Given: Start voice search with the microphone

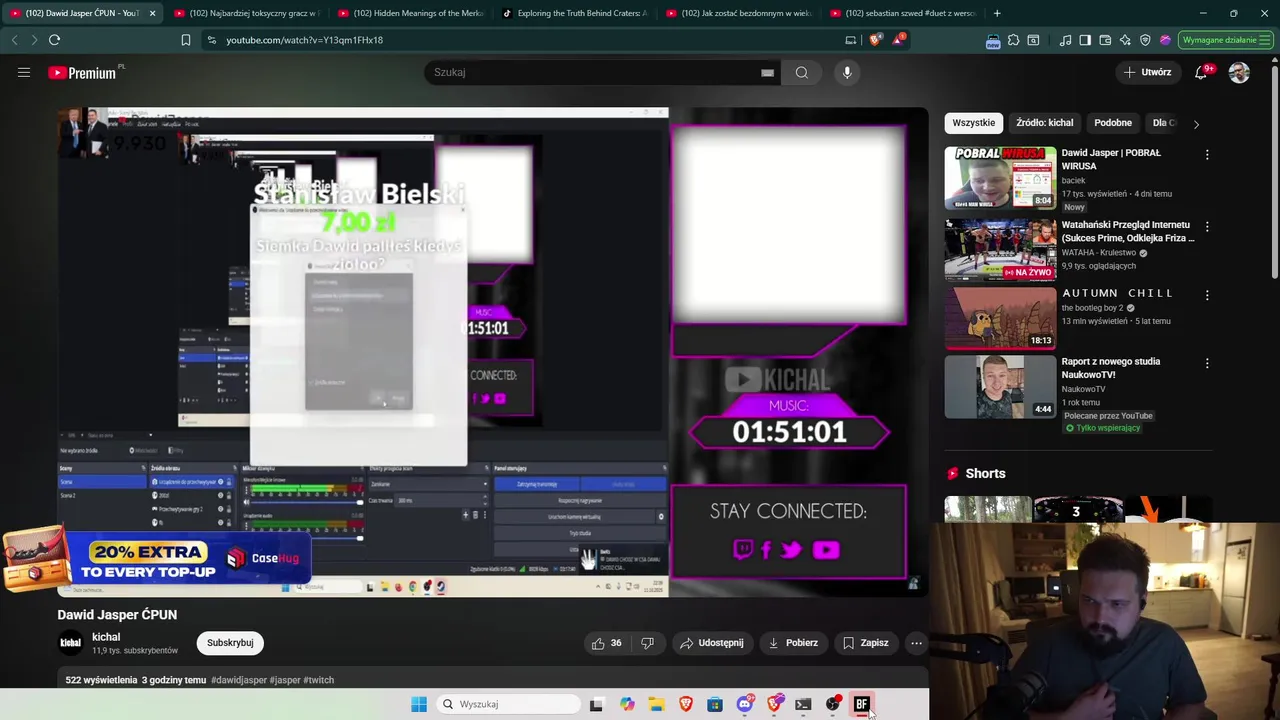Looking at the screenshot, I should pos(847,72).
